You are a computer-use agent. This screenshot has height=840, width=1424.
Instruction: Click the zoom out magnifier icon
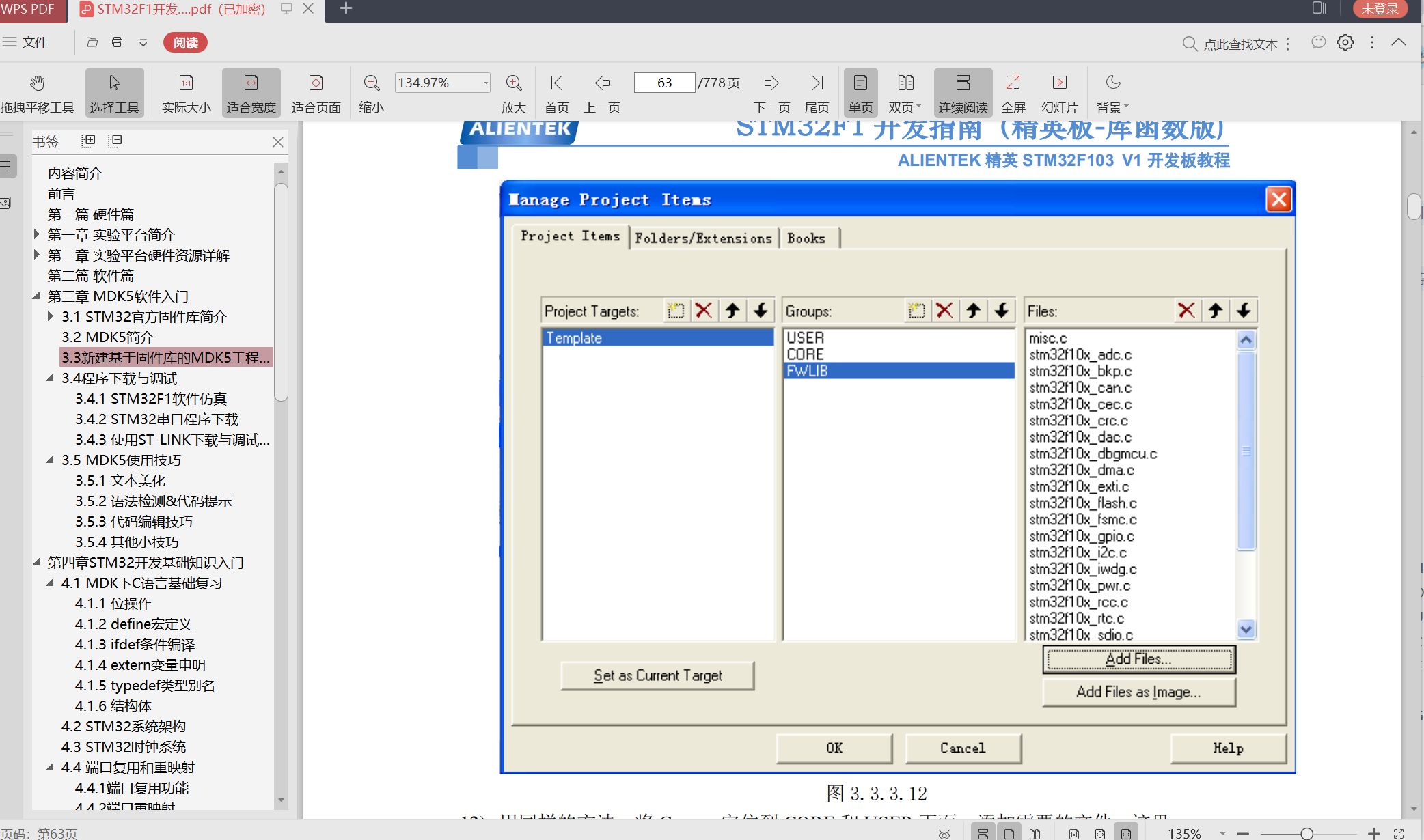point(371,83)
